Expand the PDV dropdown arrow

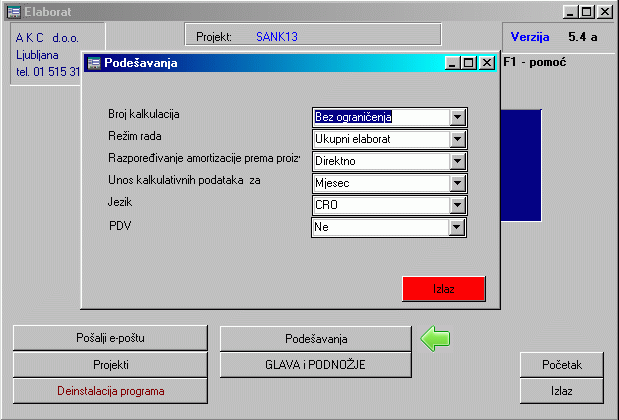(456, 227)
